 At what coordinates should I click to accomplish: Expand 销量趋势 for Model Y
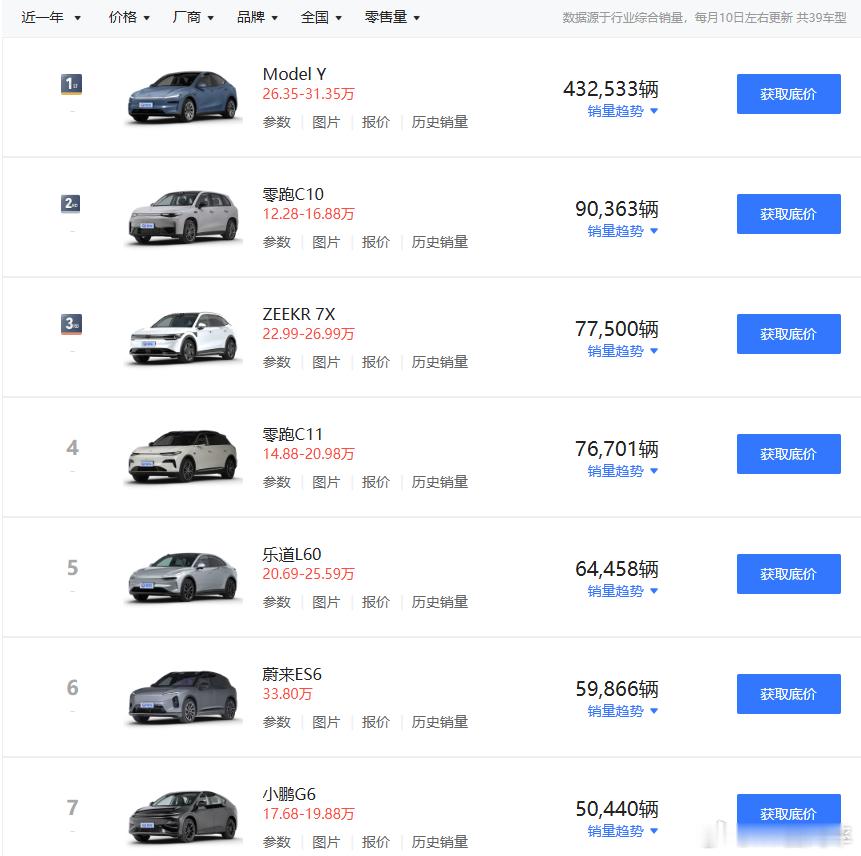click(622, 111)
